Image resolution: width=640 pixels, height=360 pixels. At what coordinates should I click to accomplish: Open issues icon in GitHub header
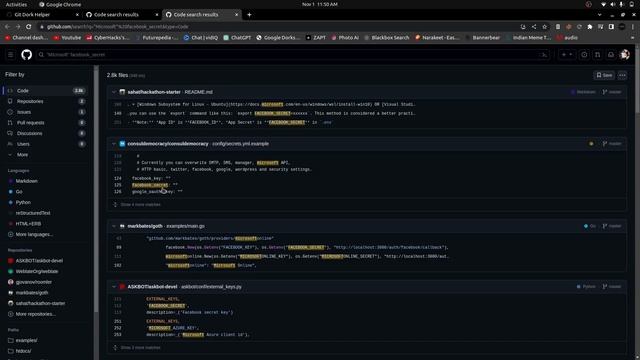pos(584,55)
